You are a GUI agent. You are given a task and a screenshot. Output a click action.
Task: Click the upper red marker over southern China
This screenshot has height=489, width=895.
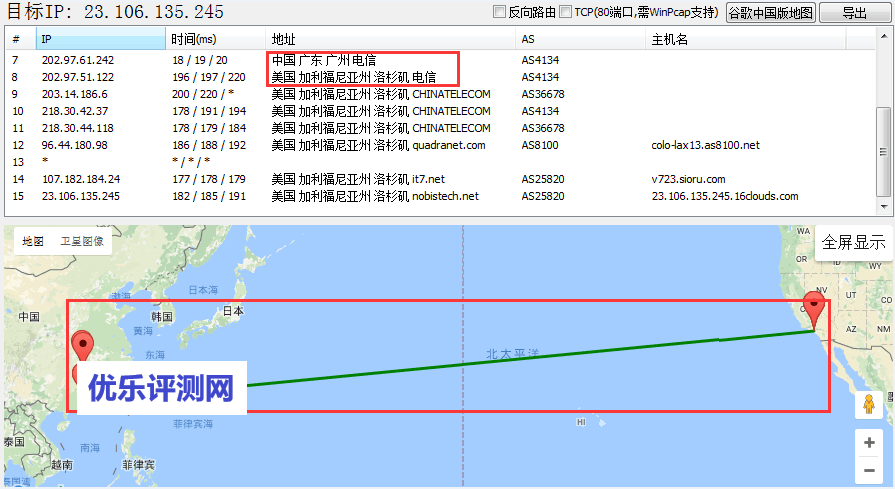(x=84, y=345)
